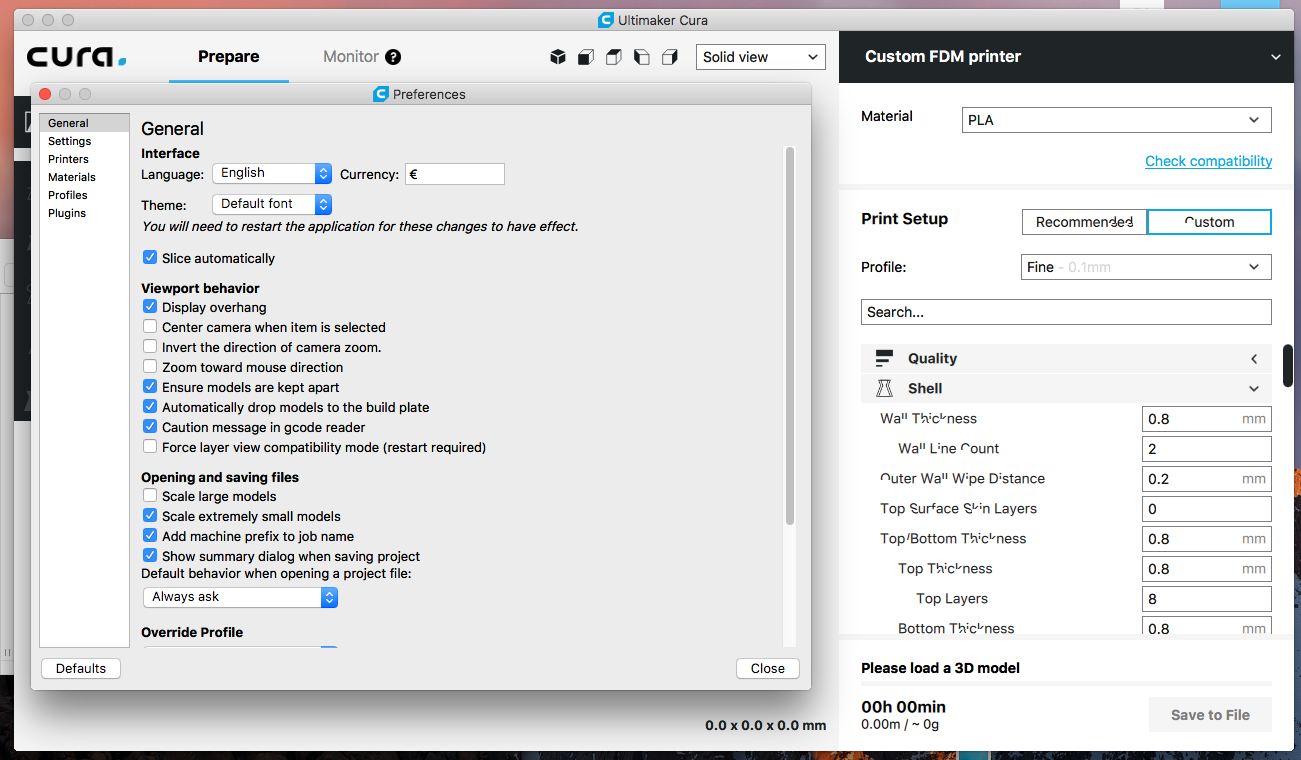
Task: Click the Top Thickness value field
Action: click(x=1206, y=569)
